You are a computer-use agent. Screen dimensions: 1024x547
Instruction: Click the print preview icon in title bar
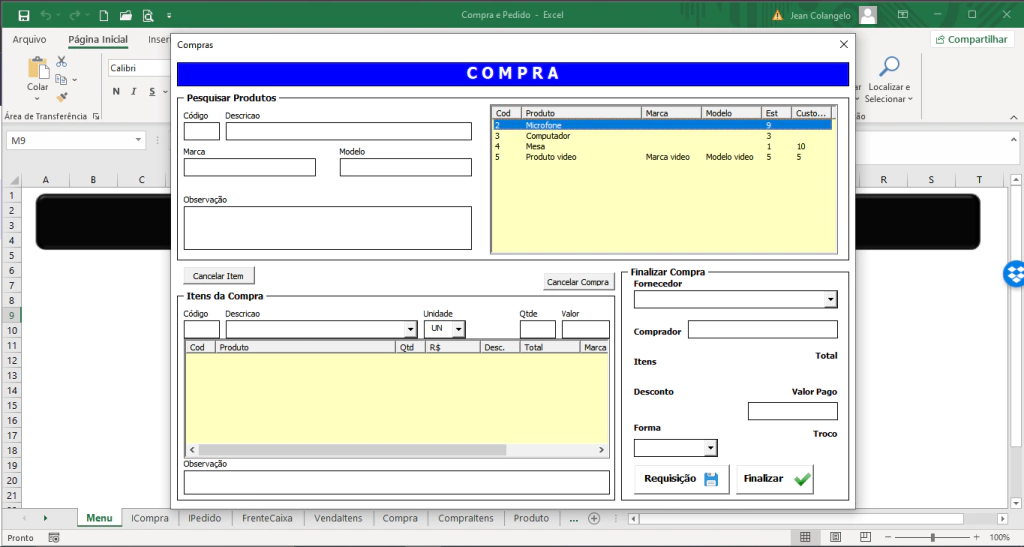(148, 15)
